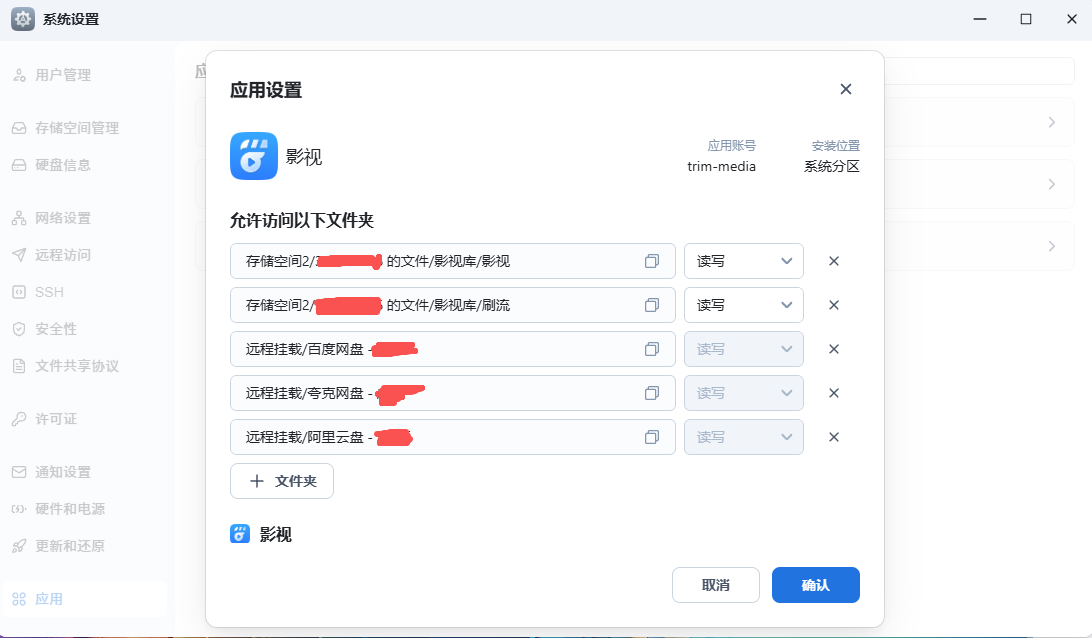Click the copy icon in 阿里云盘 row
Viewport: 1092px width, 638px height.
[652, 437]
